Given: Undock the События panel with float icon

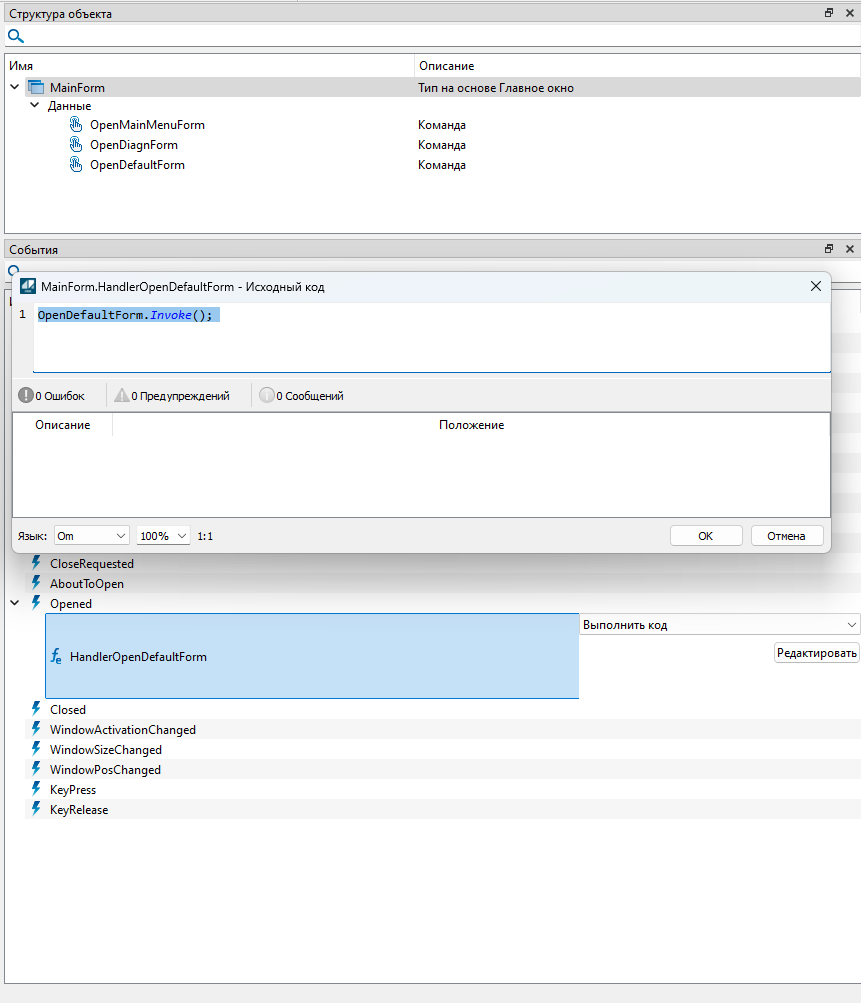Looking at the screenshot, I should click(x=829, y=249).
